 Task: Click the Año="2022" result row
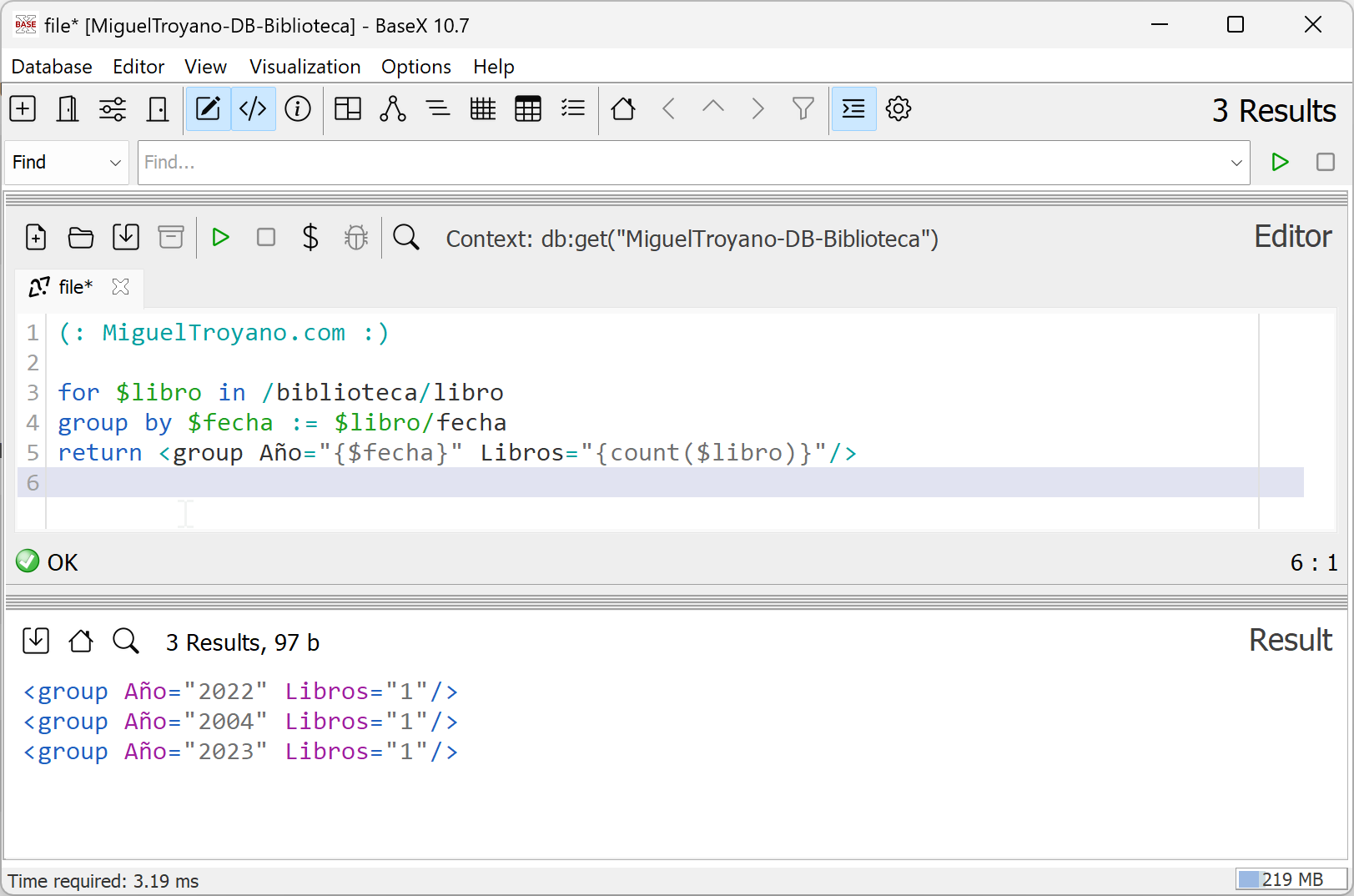240,692
